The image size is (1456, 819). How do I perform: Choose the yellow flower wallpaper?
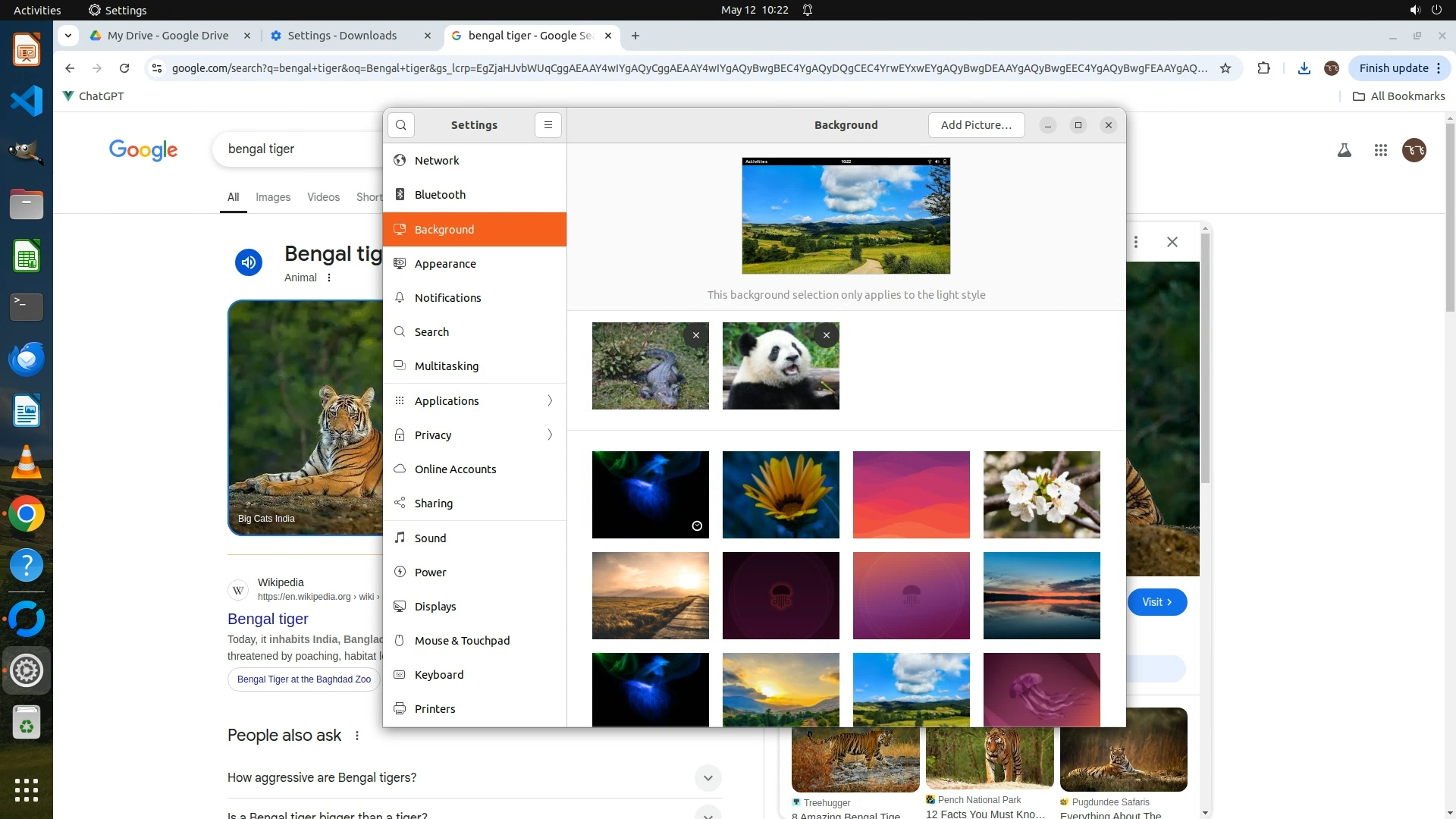[x=780, y=494]
